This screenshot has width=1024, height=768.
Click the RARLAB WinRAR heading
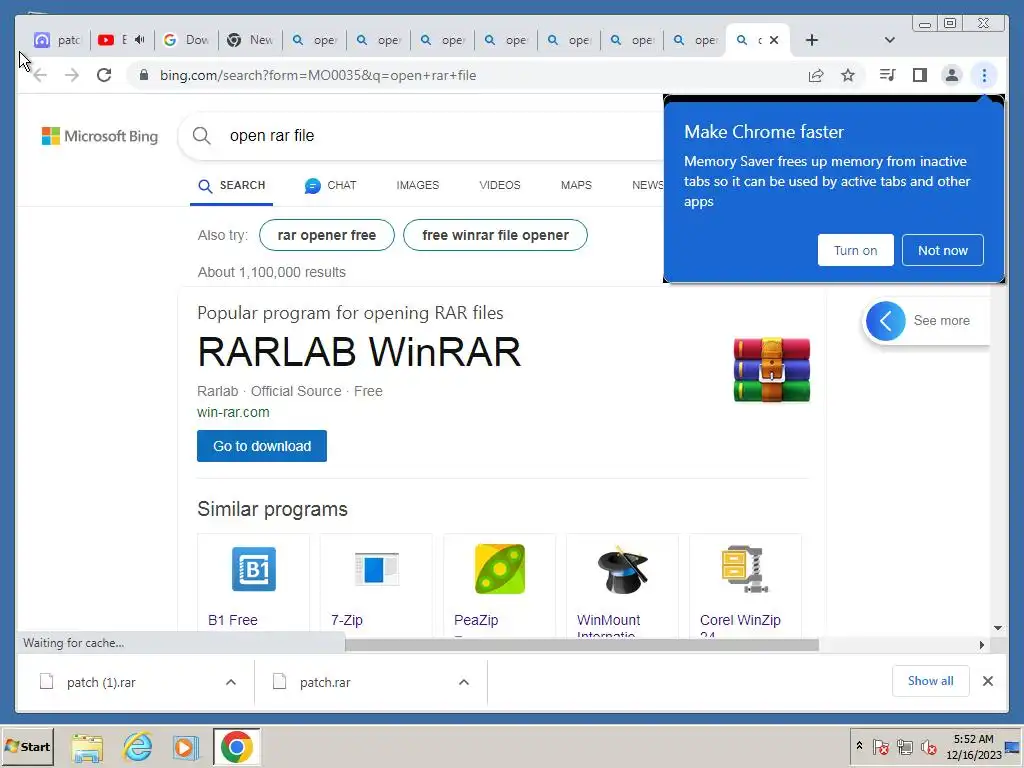point(359,352)
